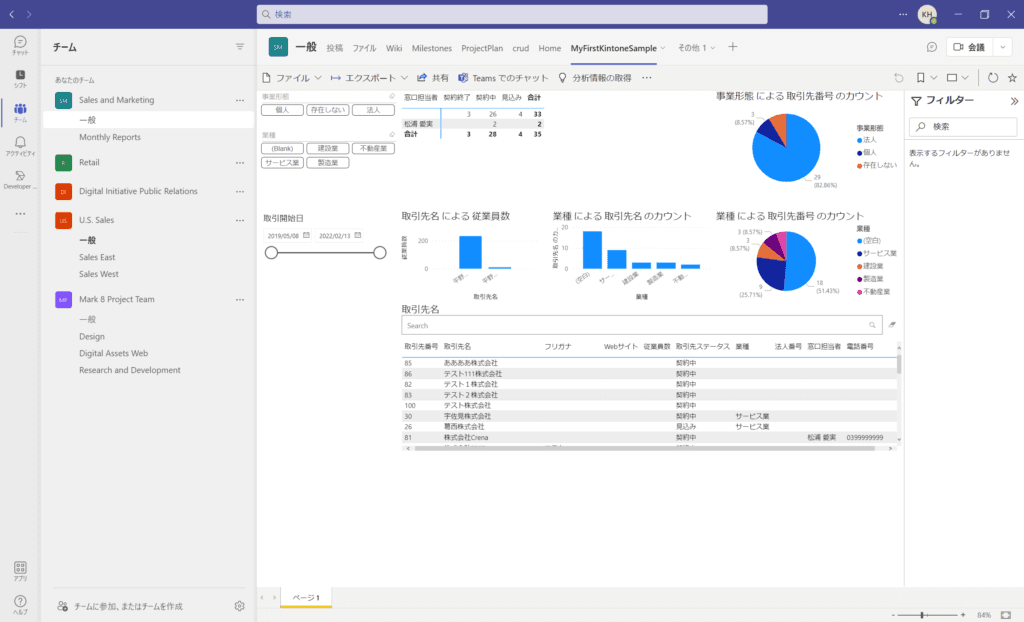This screenshot has height=622, width=1024.
Task: Click Teams でチャット button
Action: (x=503, y=78)
